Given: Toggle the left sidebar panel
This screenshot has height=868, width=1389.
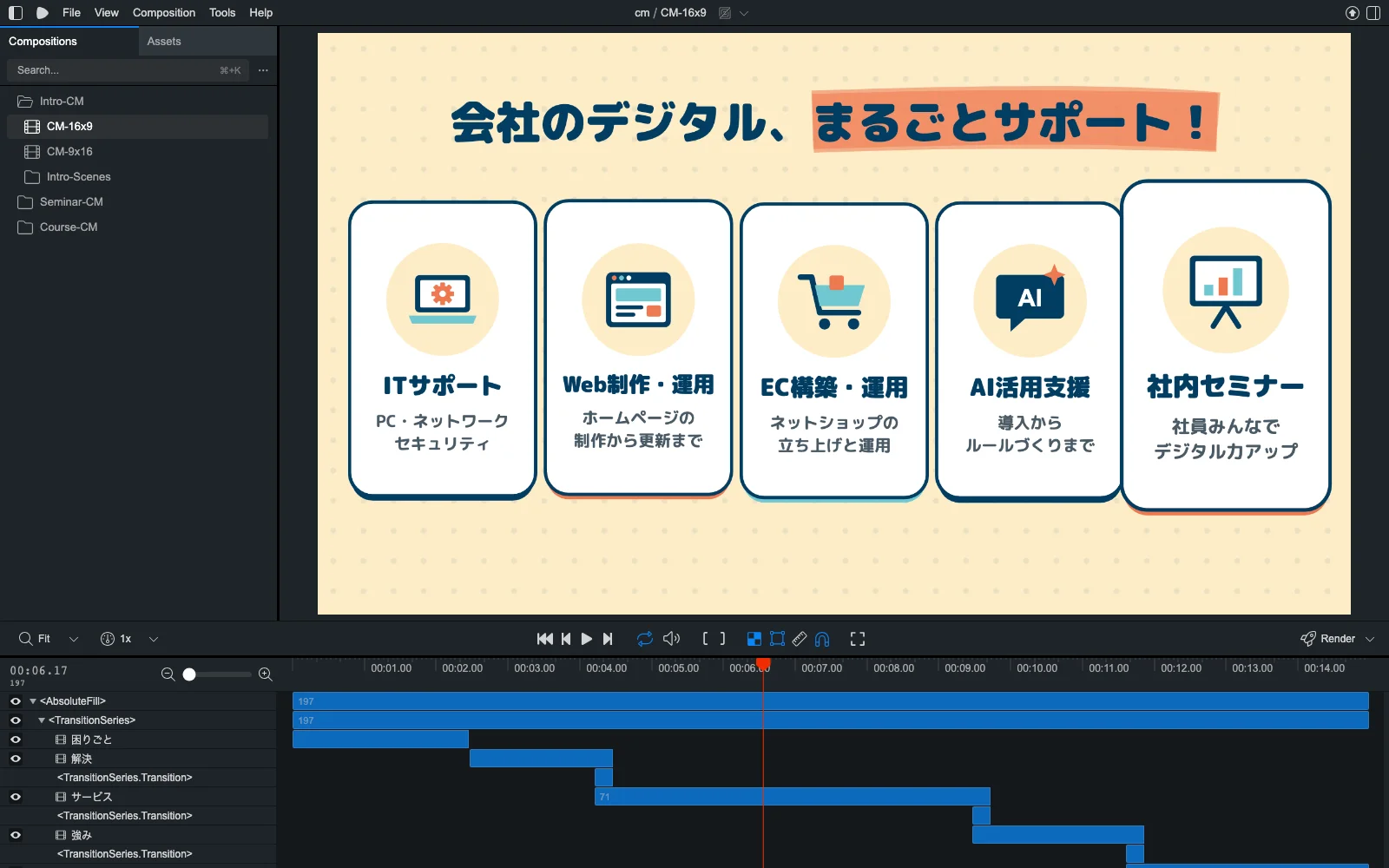Looking at the screenshot, I should click(x=16, y=13).
